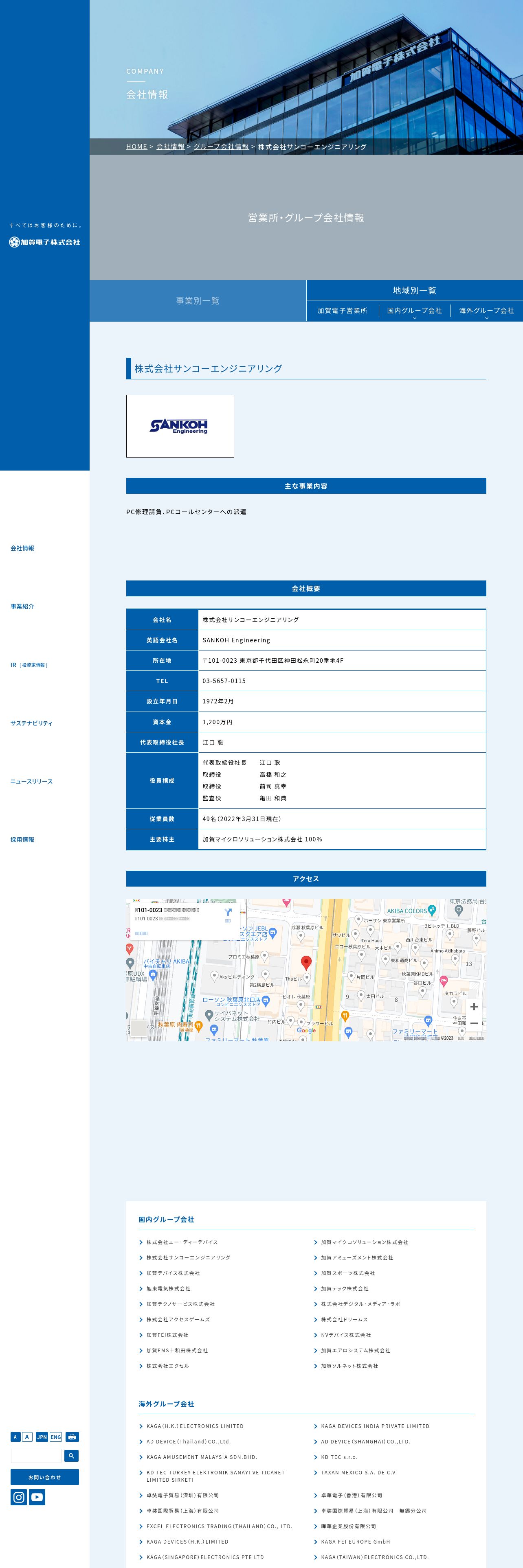Viewport: 523px width, 1568px height.
Task: Open KAGA FEI EUROPE GmbH link
Action: click(356, 1542)
